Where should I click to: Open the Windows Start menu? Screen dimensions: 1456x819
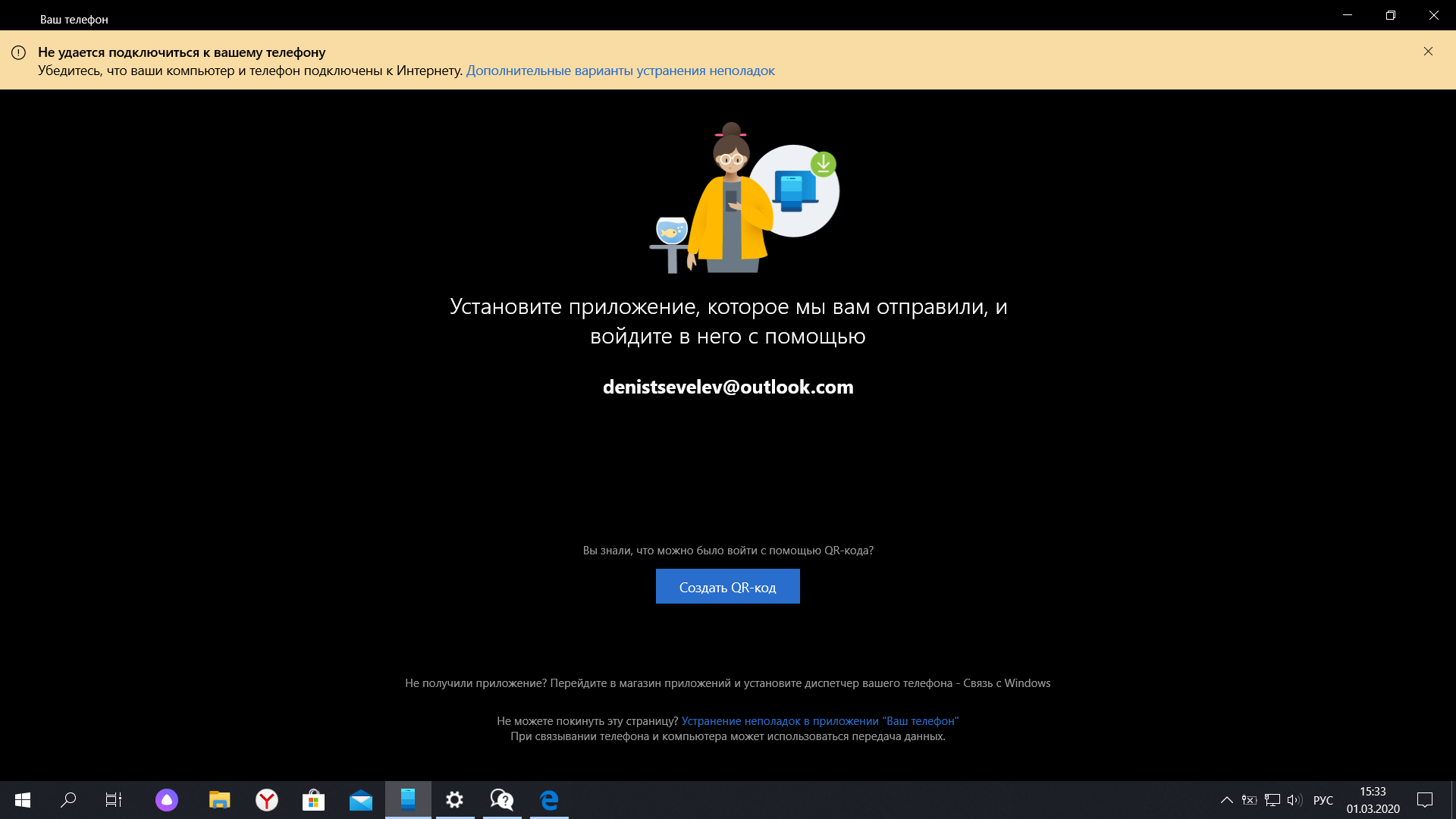click(23, 800)
